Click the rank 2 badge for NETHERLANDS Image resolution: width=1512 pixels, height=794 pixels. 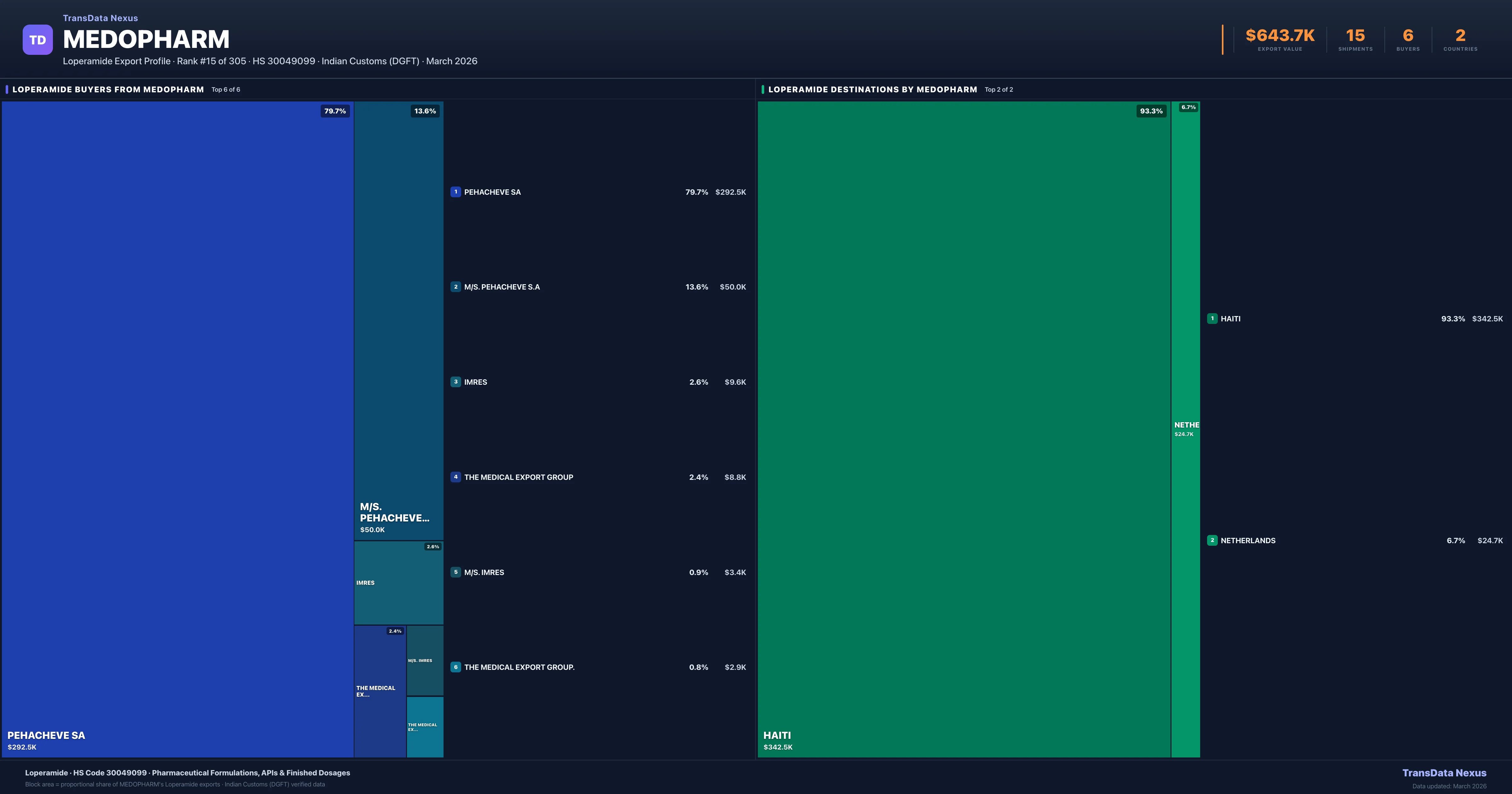point(1211,540)
